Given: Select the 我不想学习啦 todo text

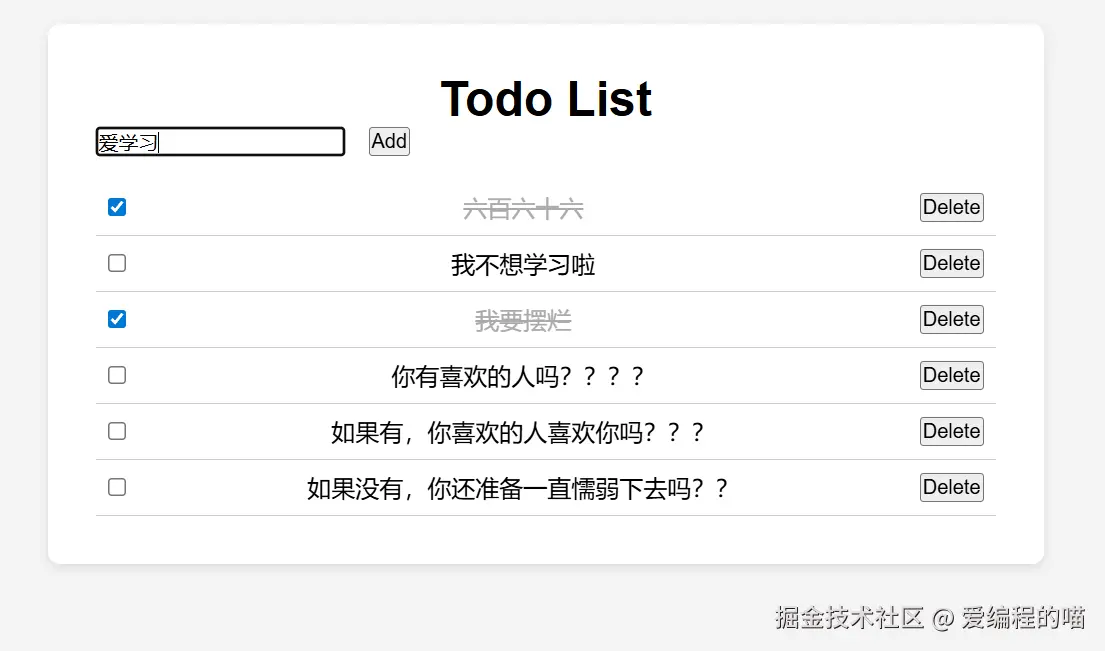Looking at the screenshot, I should pyautogui.click(x=523, y=265).
